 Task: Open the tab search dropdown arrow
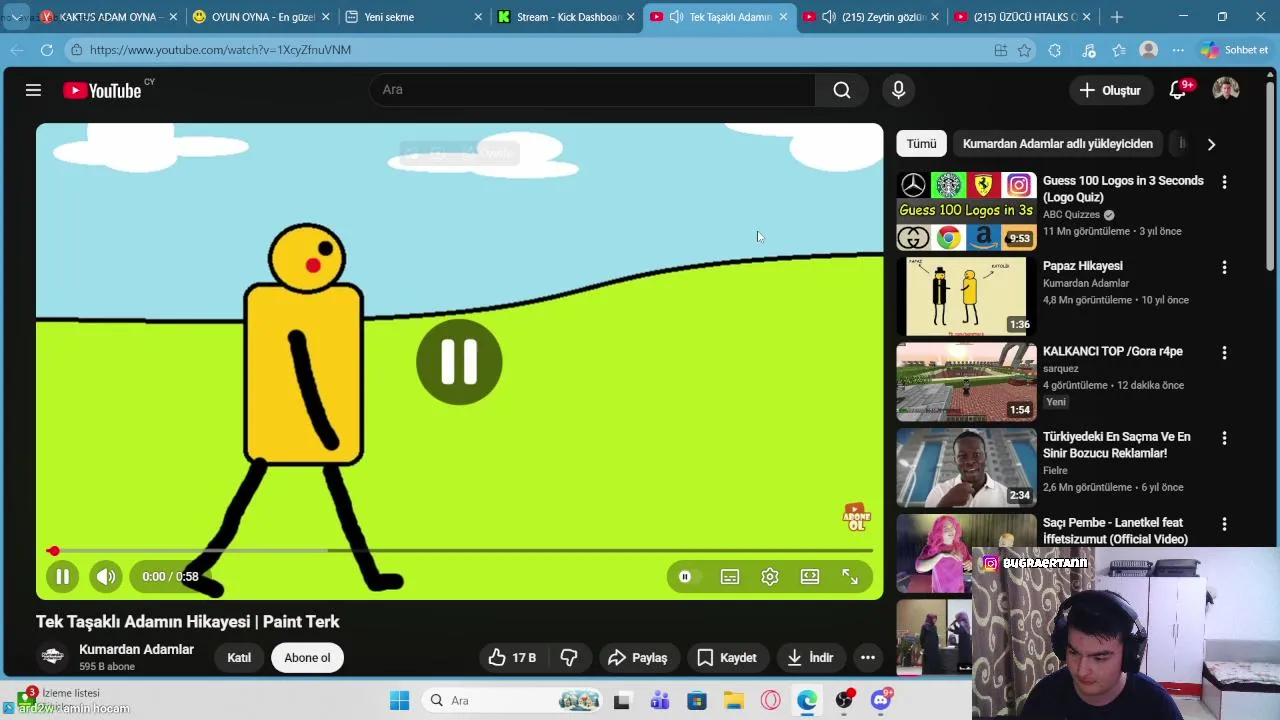pyautogui.click(x=16, y=17)
